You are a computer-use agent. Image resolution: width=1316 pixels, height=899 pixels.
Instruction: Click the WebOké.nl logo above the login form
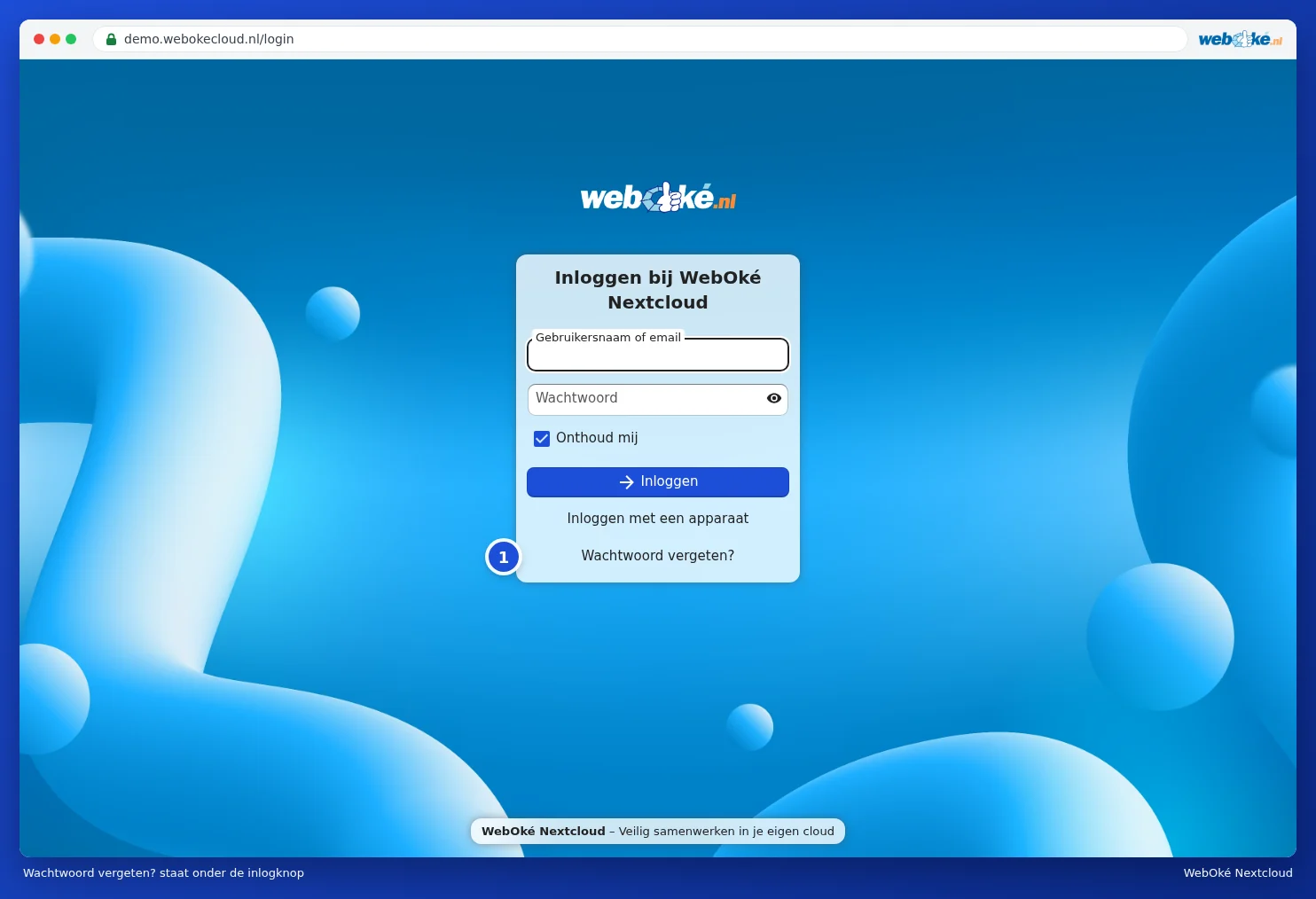click(658, 197)
